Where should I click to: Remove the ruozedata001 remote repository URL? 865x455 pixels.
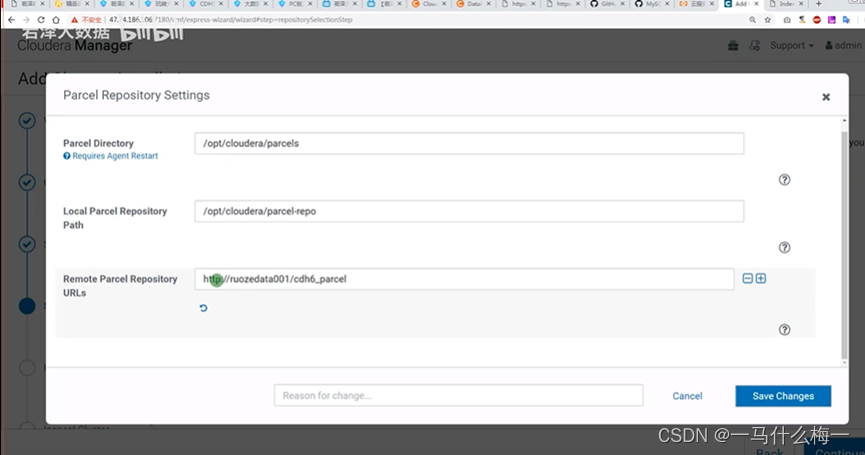747,279
